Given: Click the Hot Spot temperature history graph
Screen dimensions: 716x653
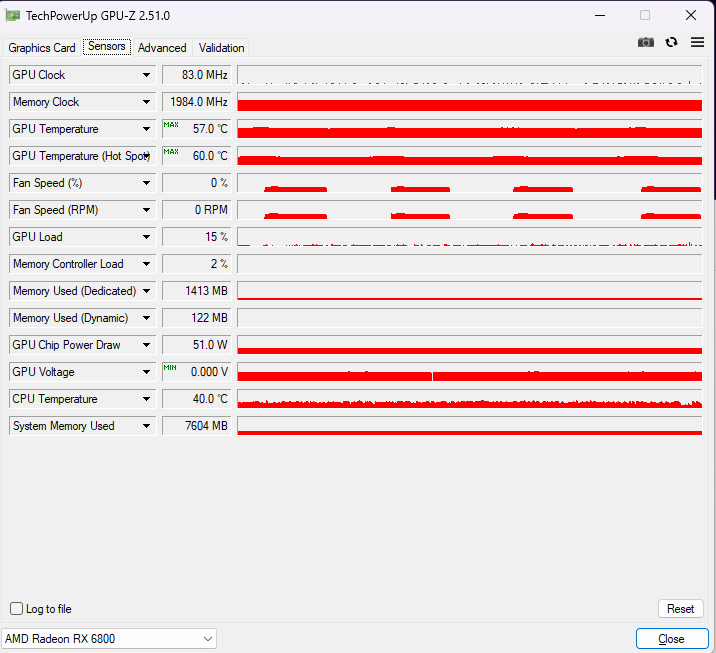Looking at the screenshot, I should 469,156.
